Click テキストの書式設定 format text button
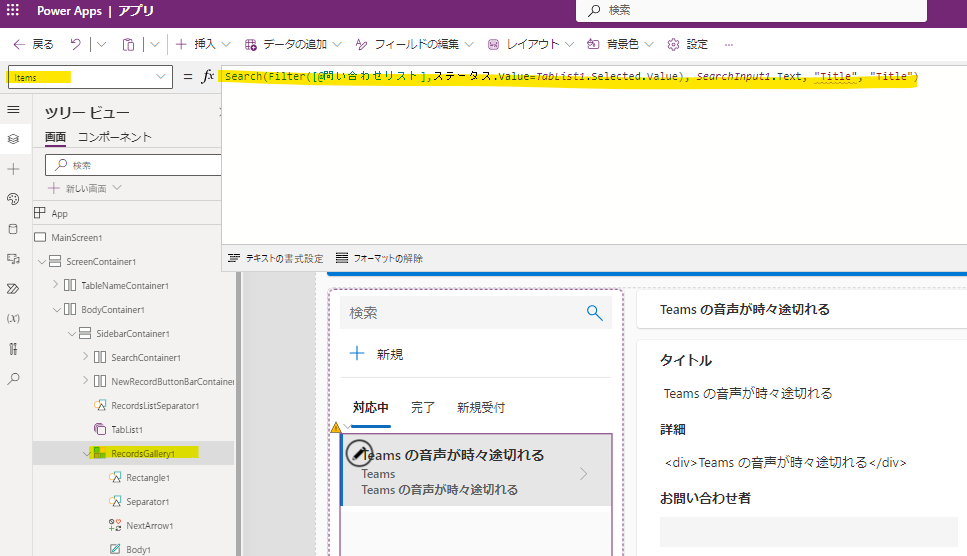Image resolution: width=967 pixels, height=556 pixels. click(276, 258)
